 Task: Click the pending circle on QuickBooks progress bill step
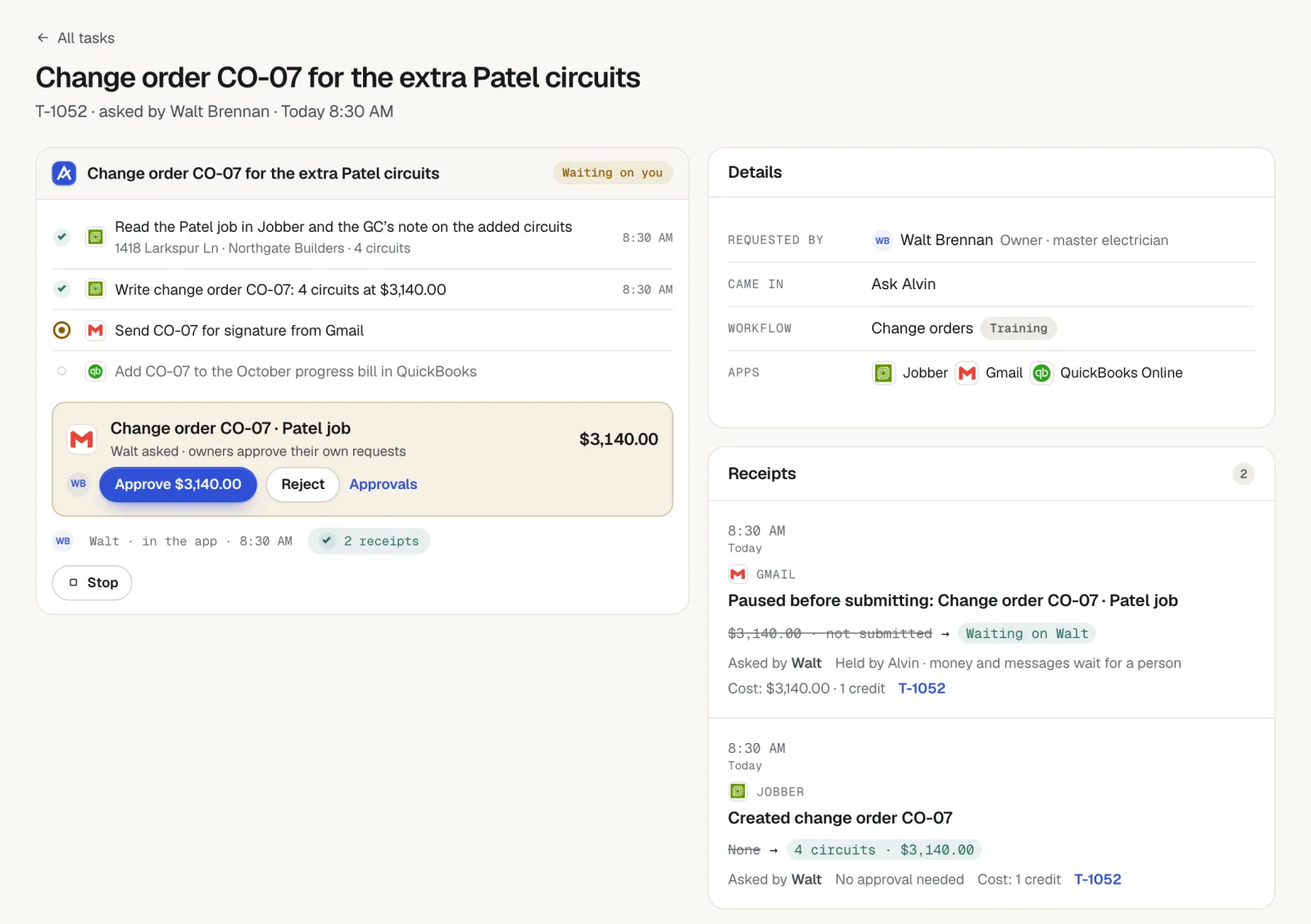[x=61, y=371]
